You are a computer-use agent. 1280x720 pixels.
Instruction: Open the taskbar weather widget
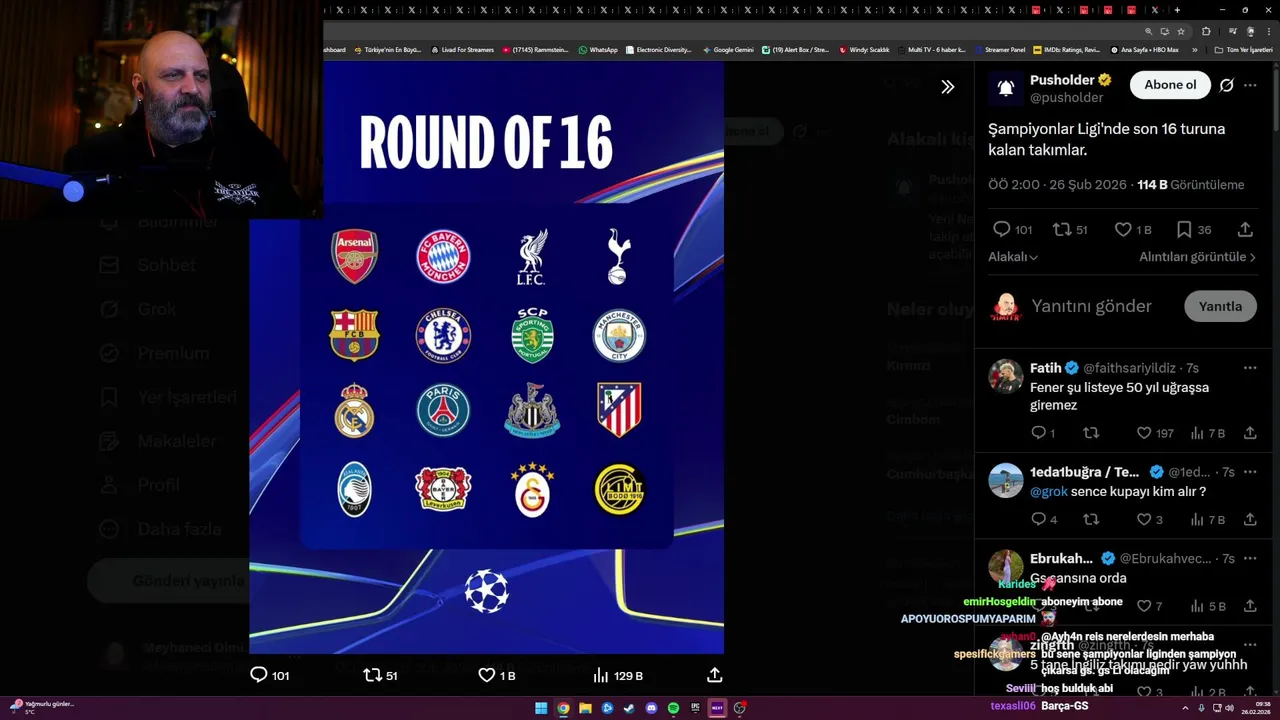(40, 707)
